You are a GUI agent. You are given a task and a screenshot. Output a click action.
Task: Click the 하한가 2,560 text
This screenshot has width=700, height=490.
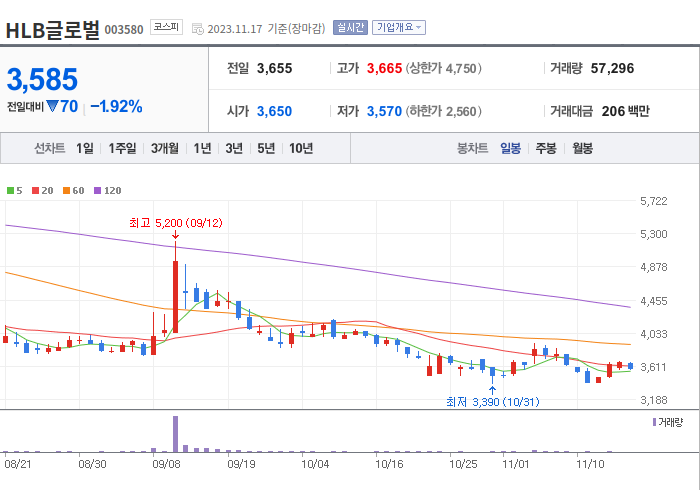pos(443,111)
